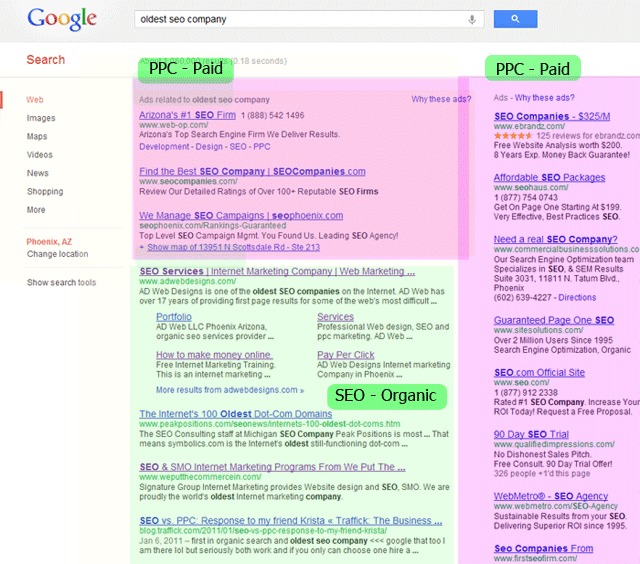
Task: Open Seo Companies From firstseofirm ad
Action: (543, 548)
